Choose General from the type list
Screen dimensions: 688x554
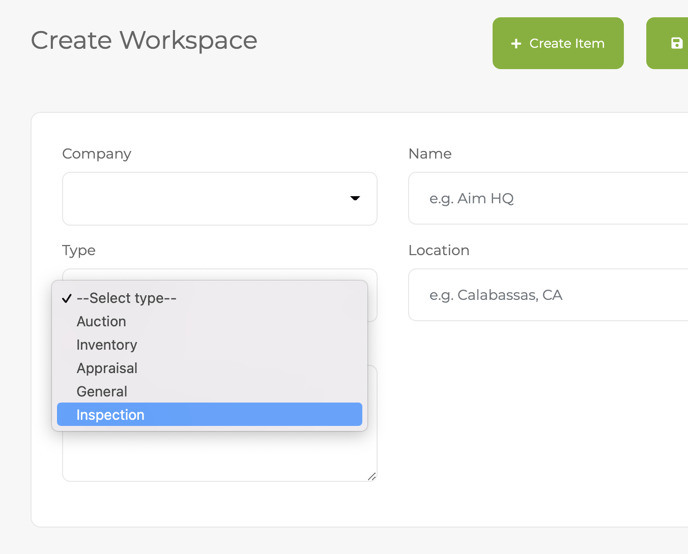209,391
